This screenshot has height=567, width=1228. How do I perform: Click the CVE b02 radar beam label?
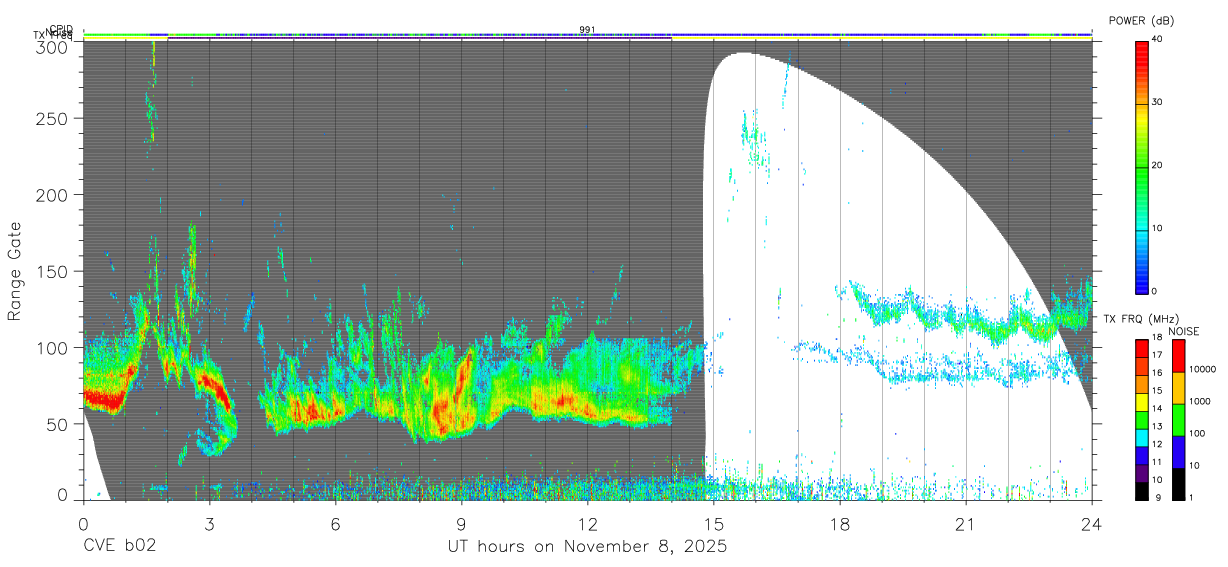(119, 547)
